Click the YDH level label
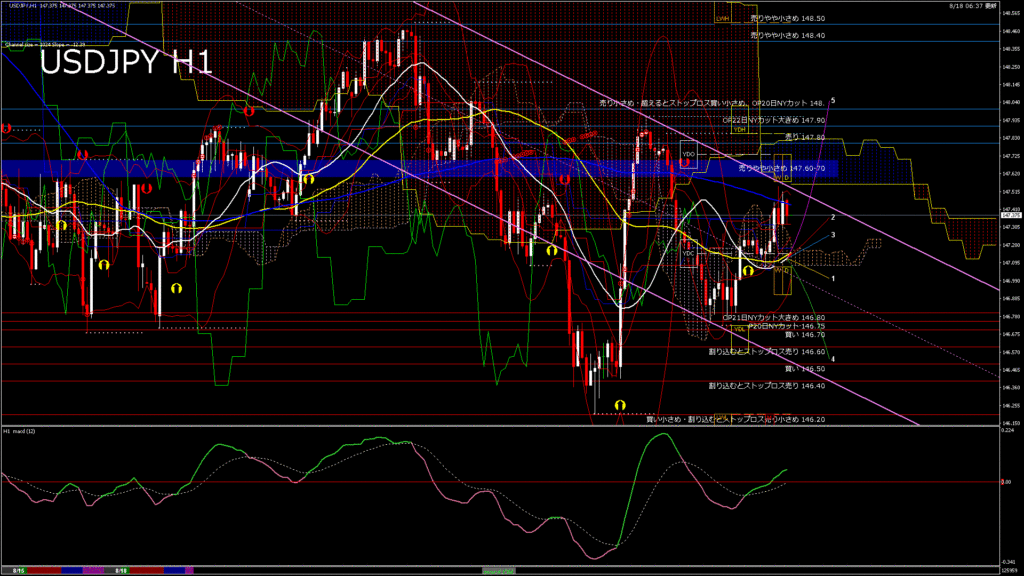This screenshot has height=576, width=1024. [x=740, y=129]
